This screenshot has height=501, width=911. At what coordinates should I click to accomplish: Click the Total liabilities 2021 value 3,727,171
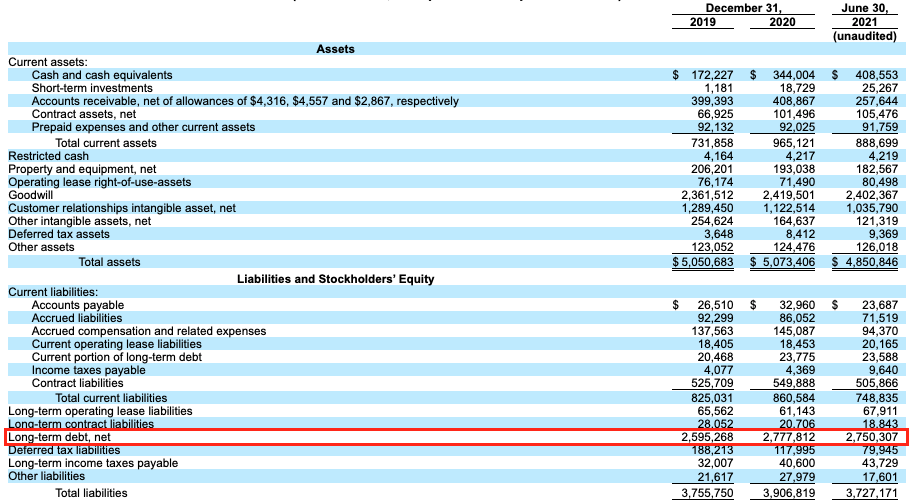867,493
